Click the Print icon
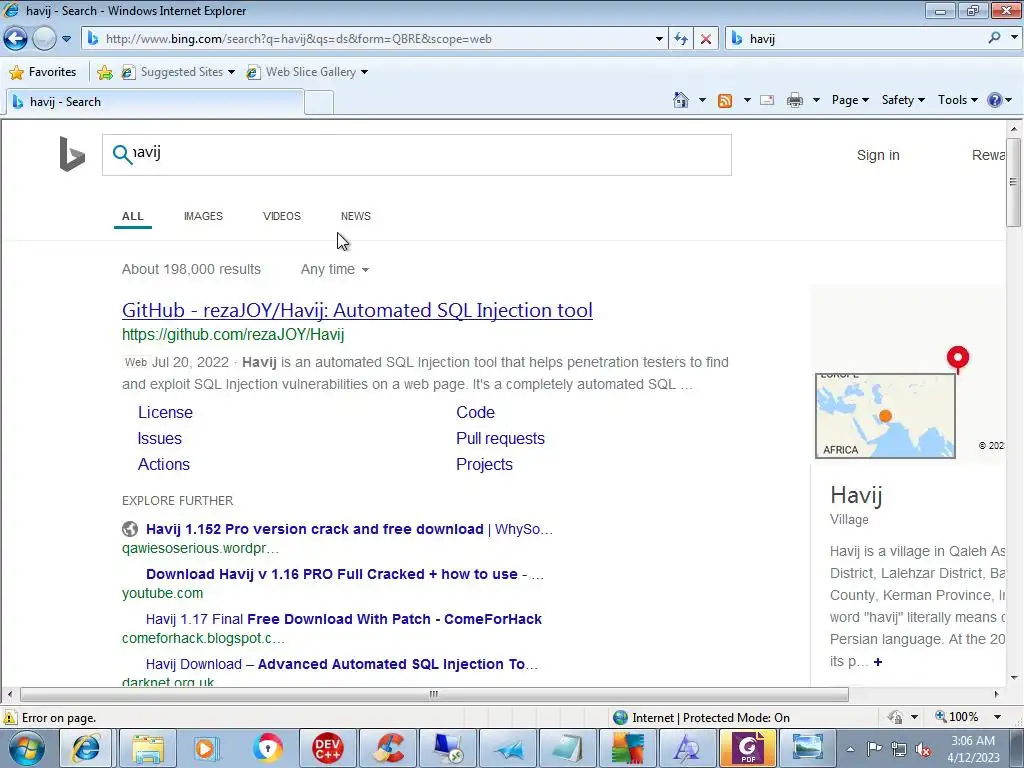1024x768 pixels. coord(795,100)
